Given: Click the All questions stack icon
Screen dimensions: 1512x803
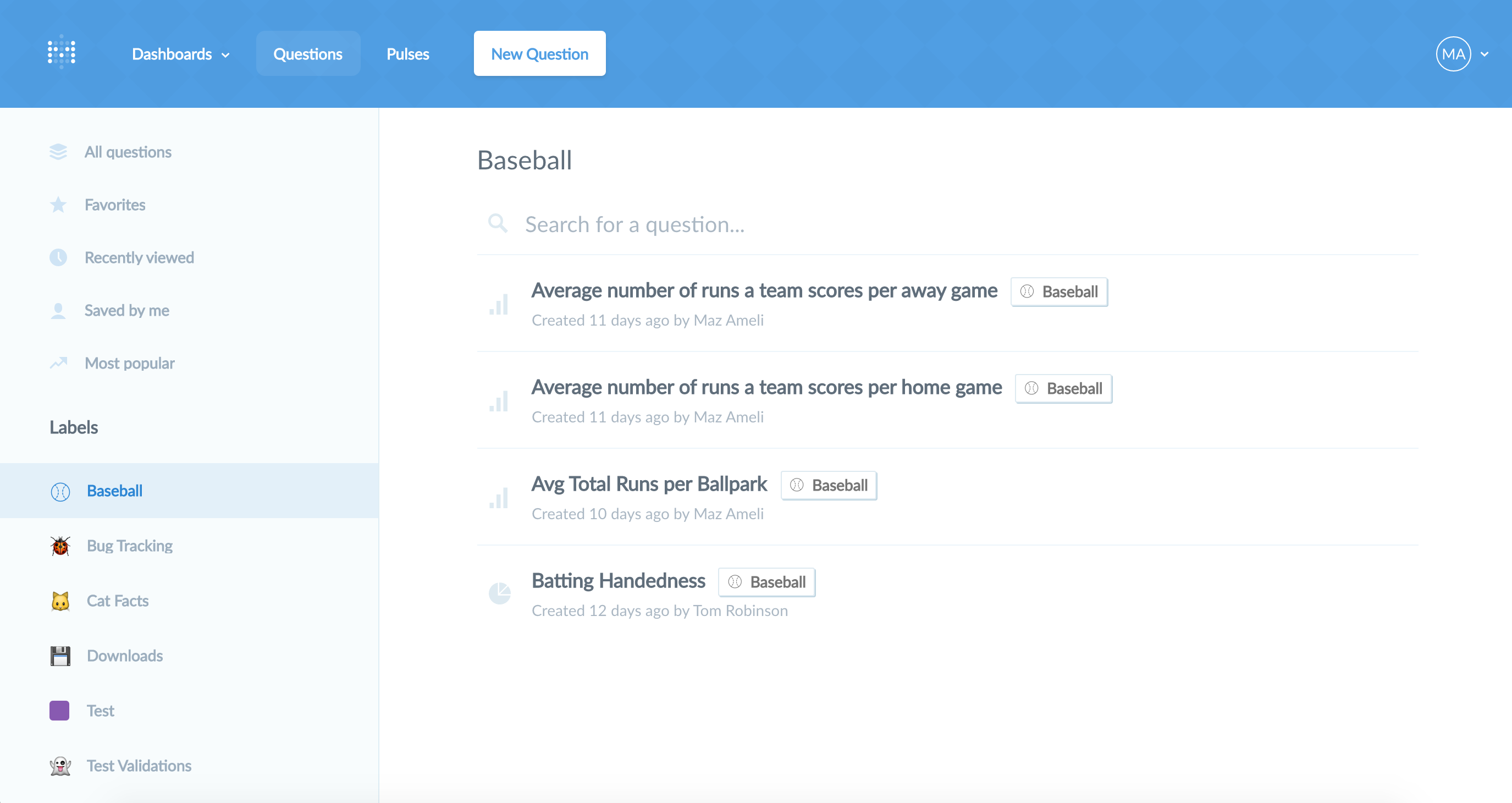Looking at the screenshot, I should (x=58, y=152).
